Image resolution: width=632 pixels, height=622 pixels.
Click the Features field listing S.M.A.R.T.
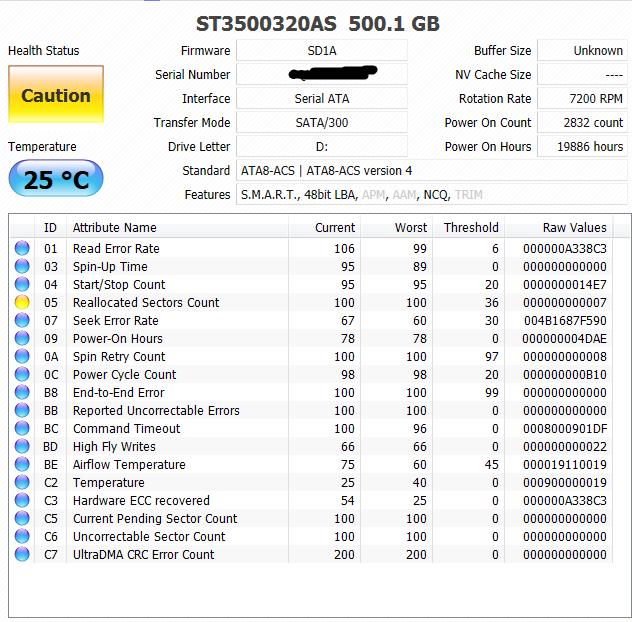432,195
